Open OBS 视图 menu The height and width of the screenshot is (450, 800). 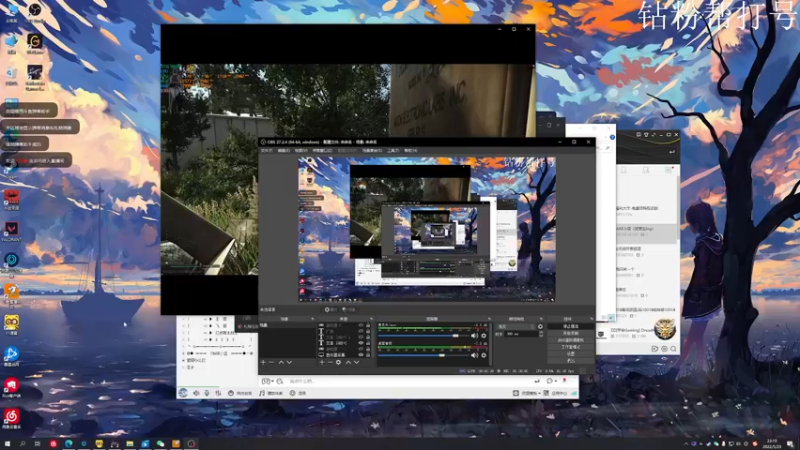click(301, 151)
